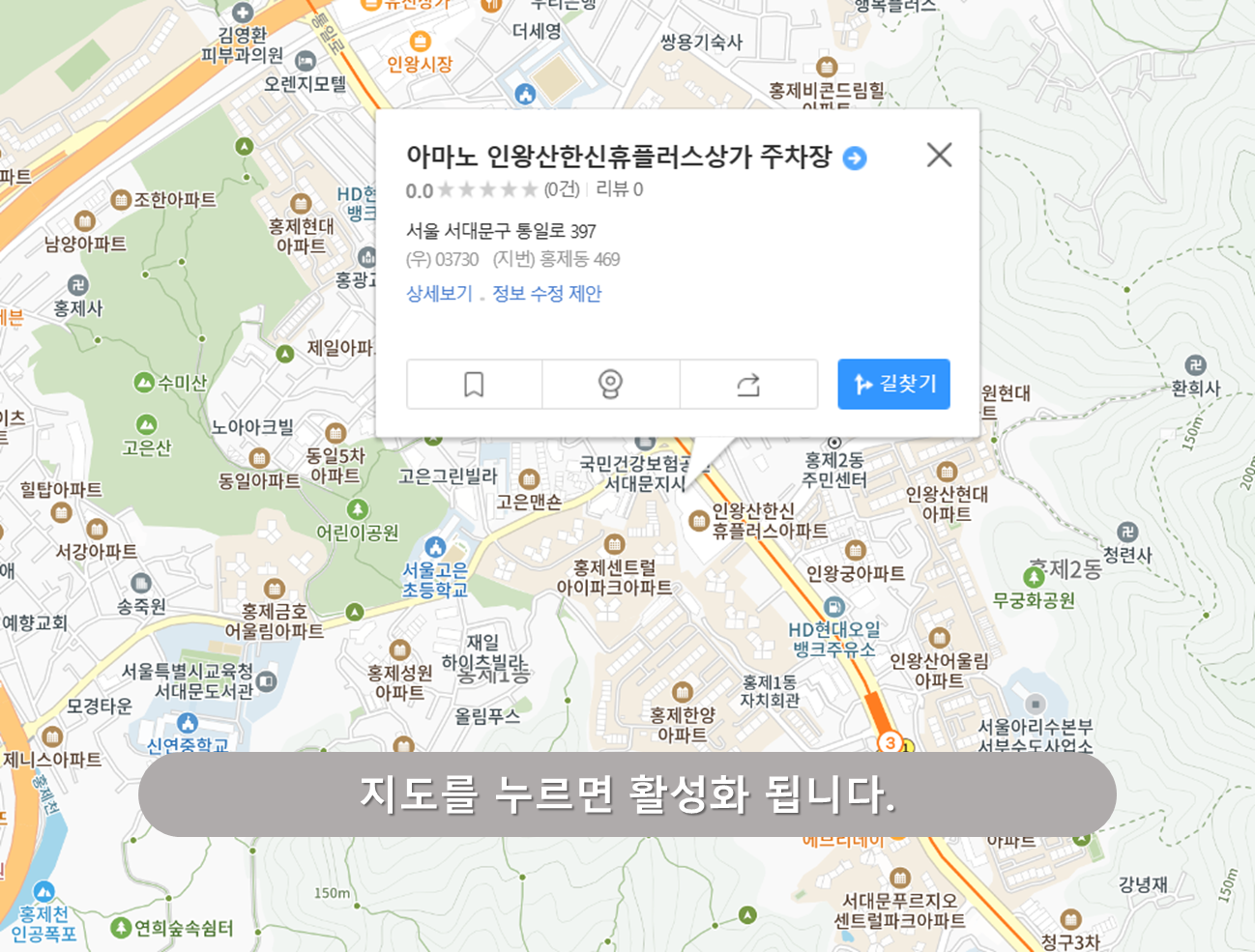Click 인왕시장 market marker icon
1255x952 pixels.
420,41
